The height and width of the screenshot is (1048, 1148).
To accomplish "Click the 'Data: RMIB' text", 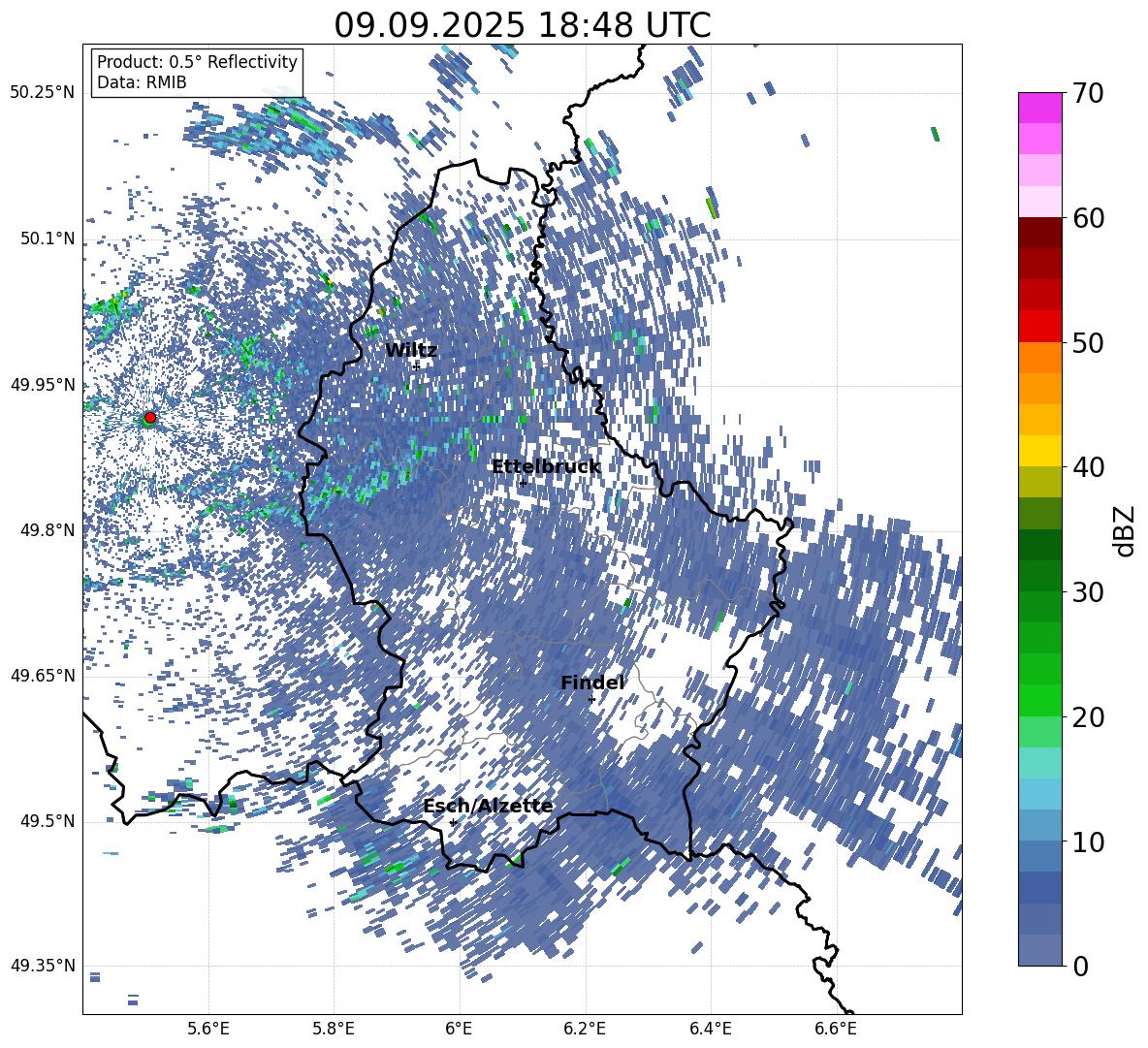I will [142, 82].
